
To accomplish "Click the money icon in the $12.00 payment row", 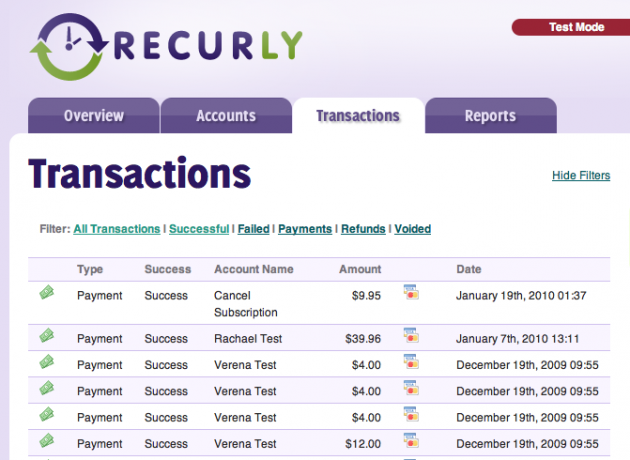I will [46, 441].
